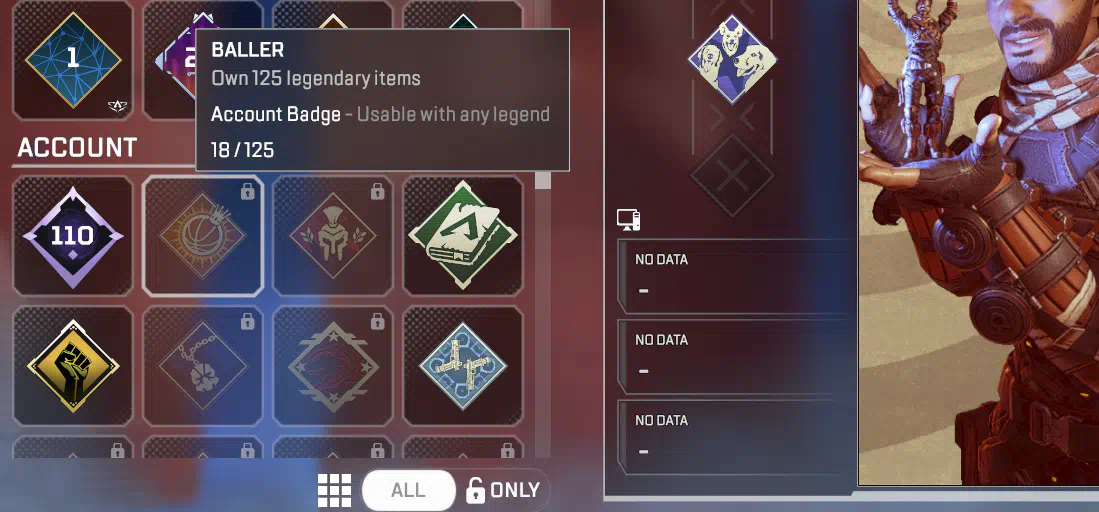Select the gold raised fist badge
The width and height of the screenshot is (1099, 512).
click(73, 365)
